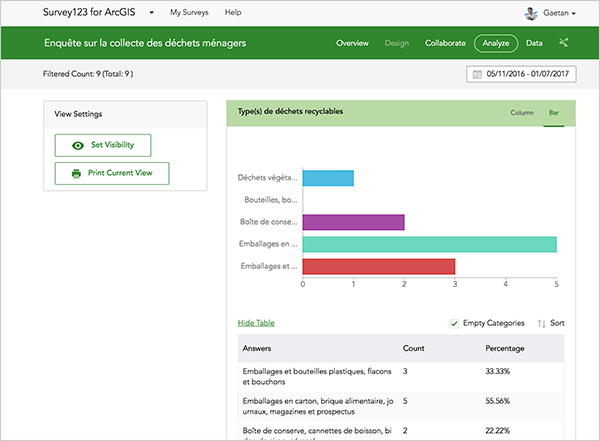Viewport: 600px width, 441px height.
Task: Click the calendar icon in date range
Action: (476, 75)
